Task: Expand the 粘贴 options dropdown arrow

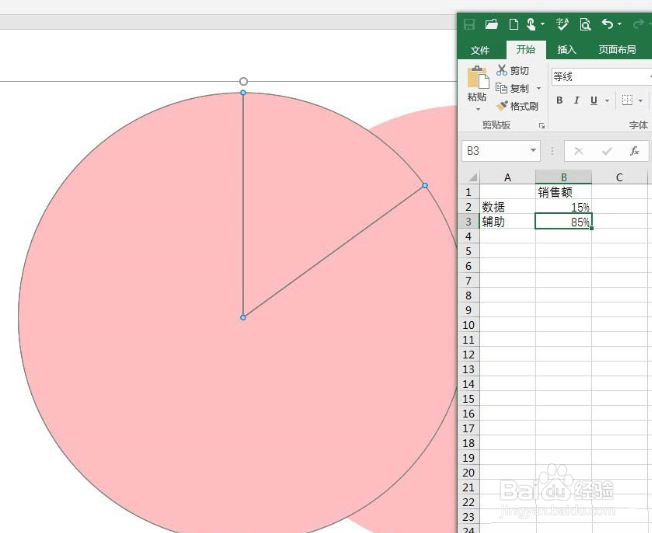Action: coord(478,109)
